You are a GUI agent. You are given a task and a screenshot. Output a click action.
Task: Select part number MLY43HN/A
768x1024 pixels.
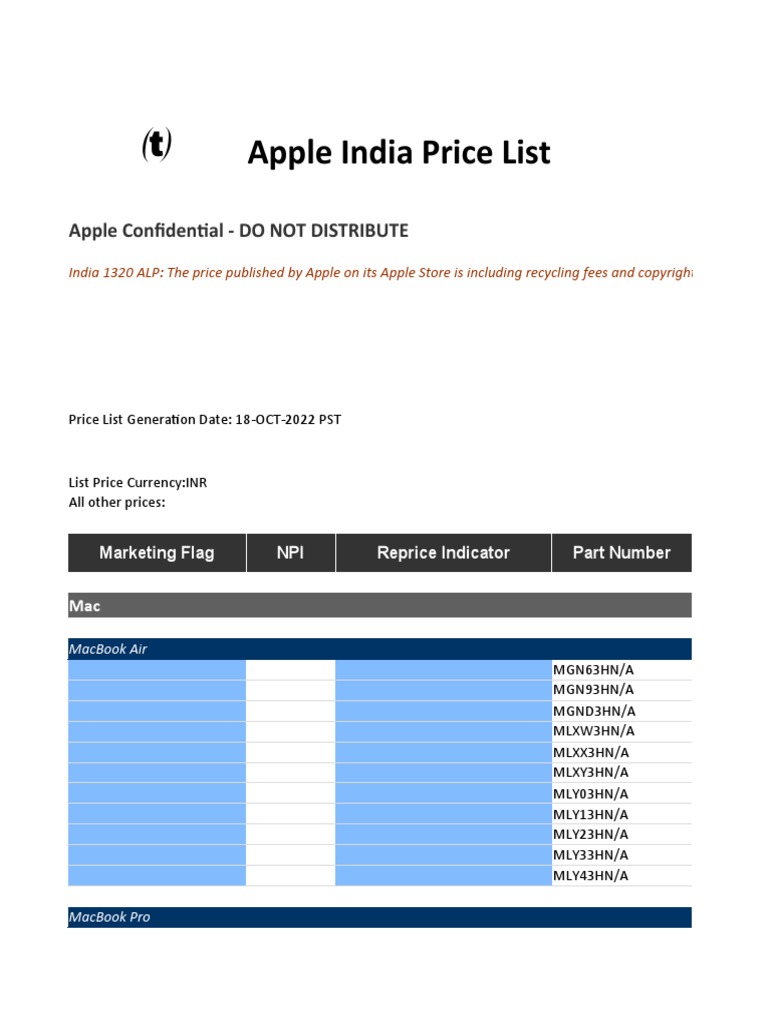pos(592,876)
